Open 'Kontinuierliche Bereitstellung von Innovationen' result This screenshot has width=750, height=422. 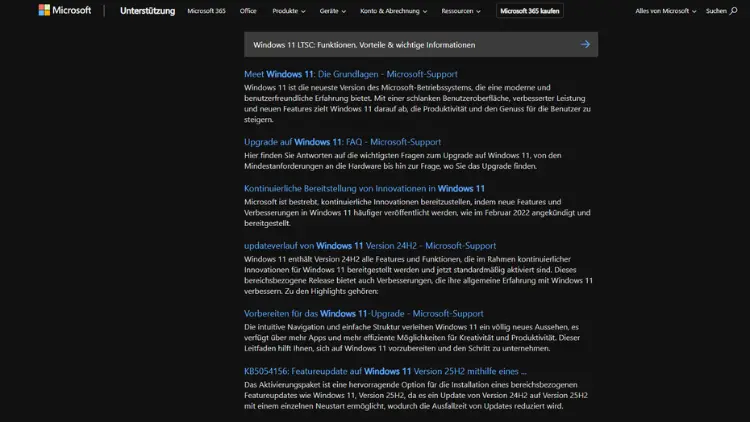tap(364, 189)
